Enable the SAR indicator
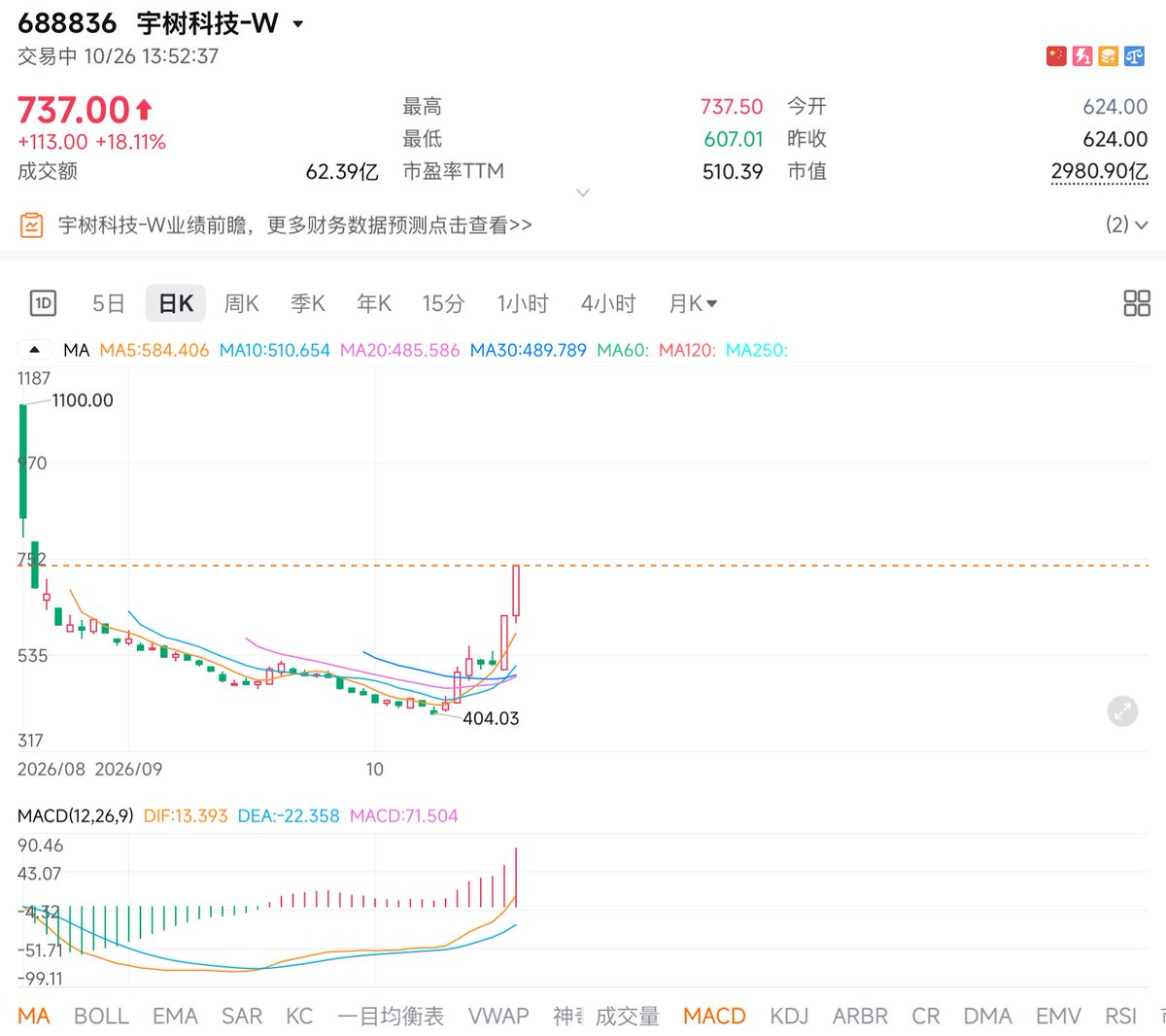The width and height of the screenshot is (1166, 1036). (242, 1017)
